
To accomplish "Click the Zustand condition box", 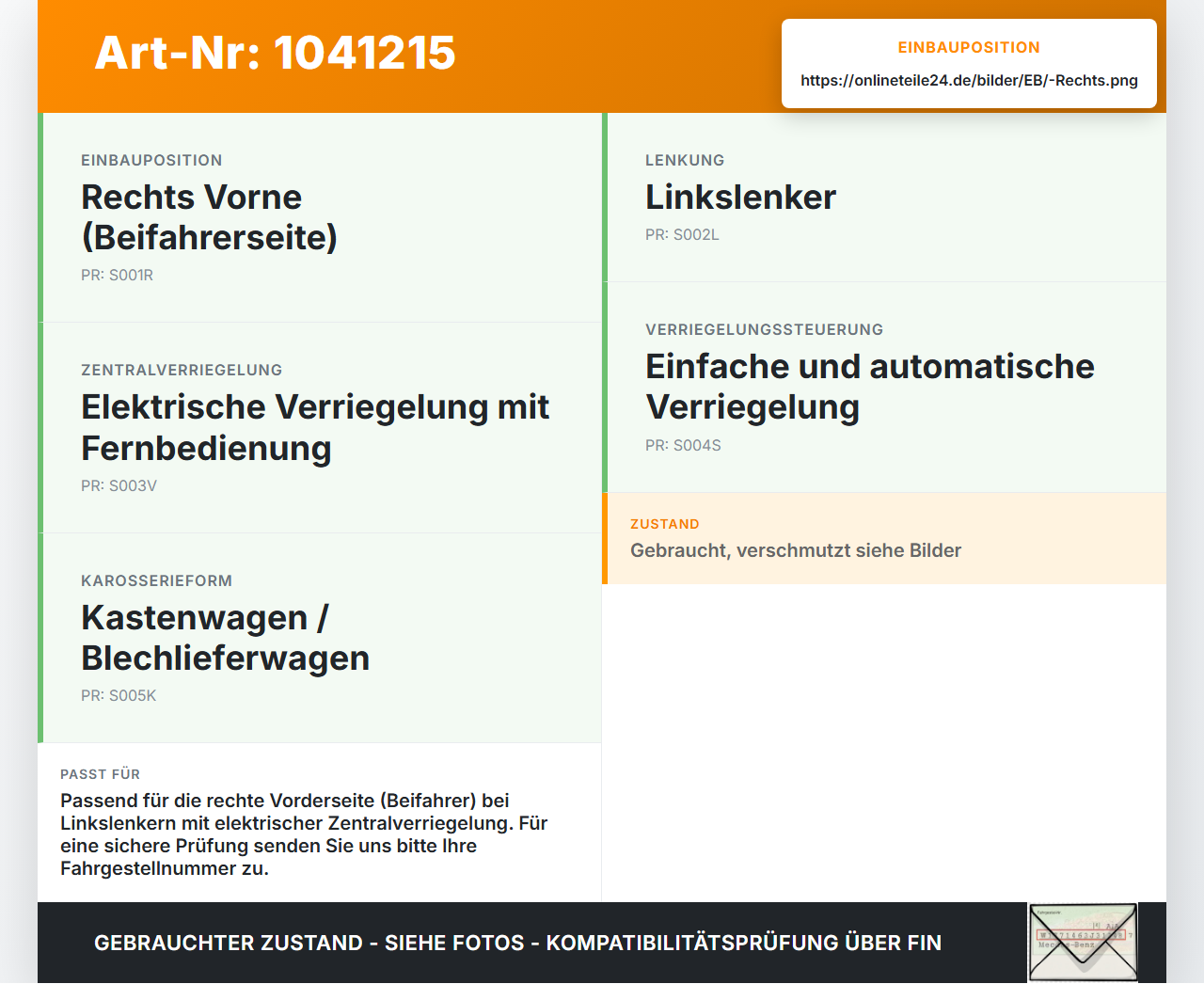I will [x=884, y=538].
